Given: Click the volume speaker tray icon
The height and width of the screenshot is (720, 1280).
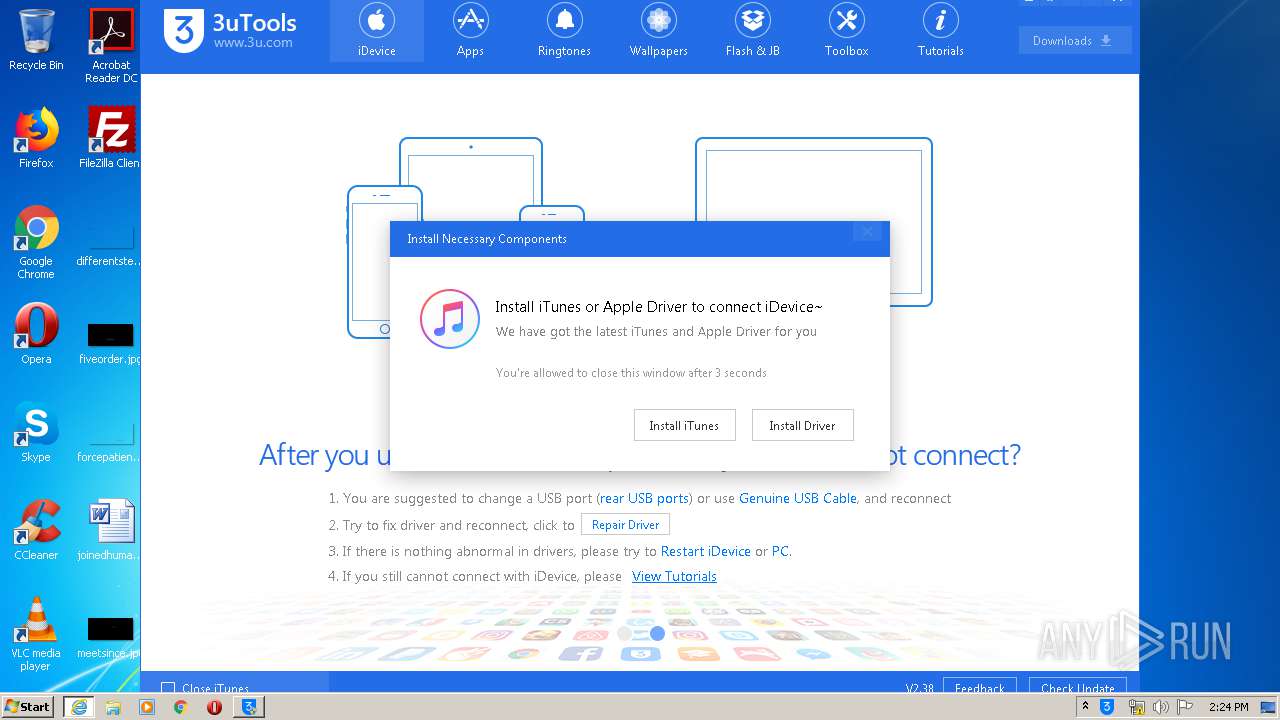Looking at the screenshot, I should click(1161, 707).
